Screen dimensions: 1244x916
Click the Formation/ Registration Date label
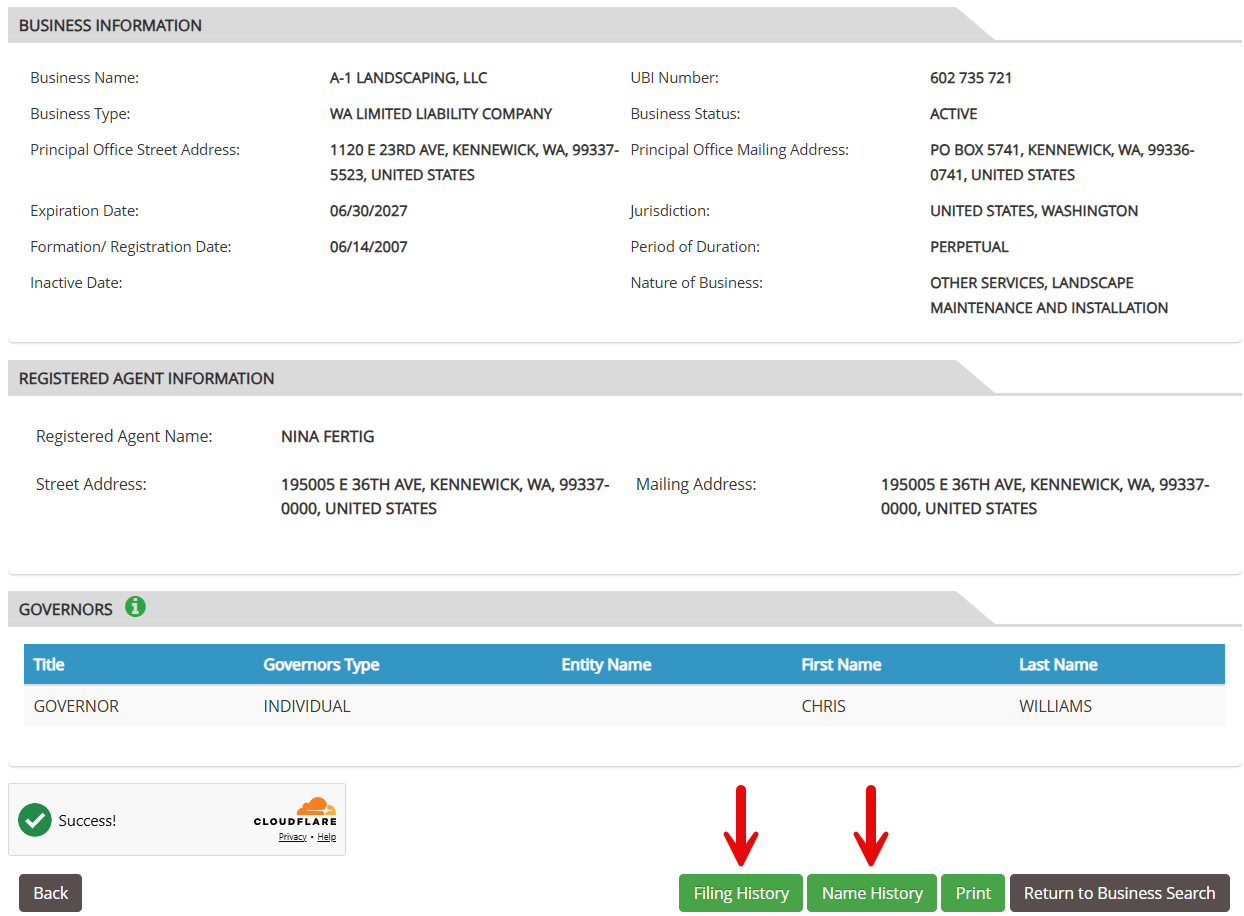tap(130, 247)
